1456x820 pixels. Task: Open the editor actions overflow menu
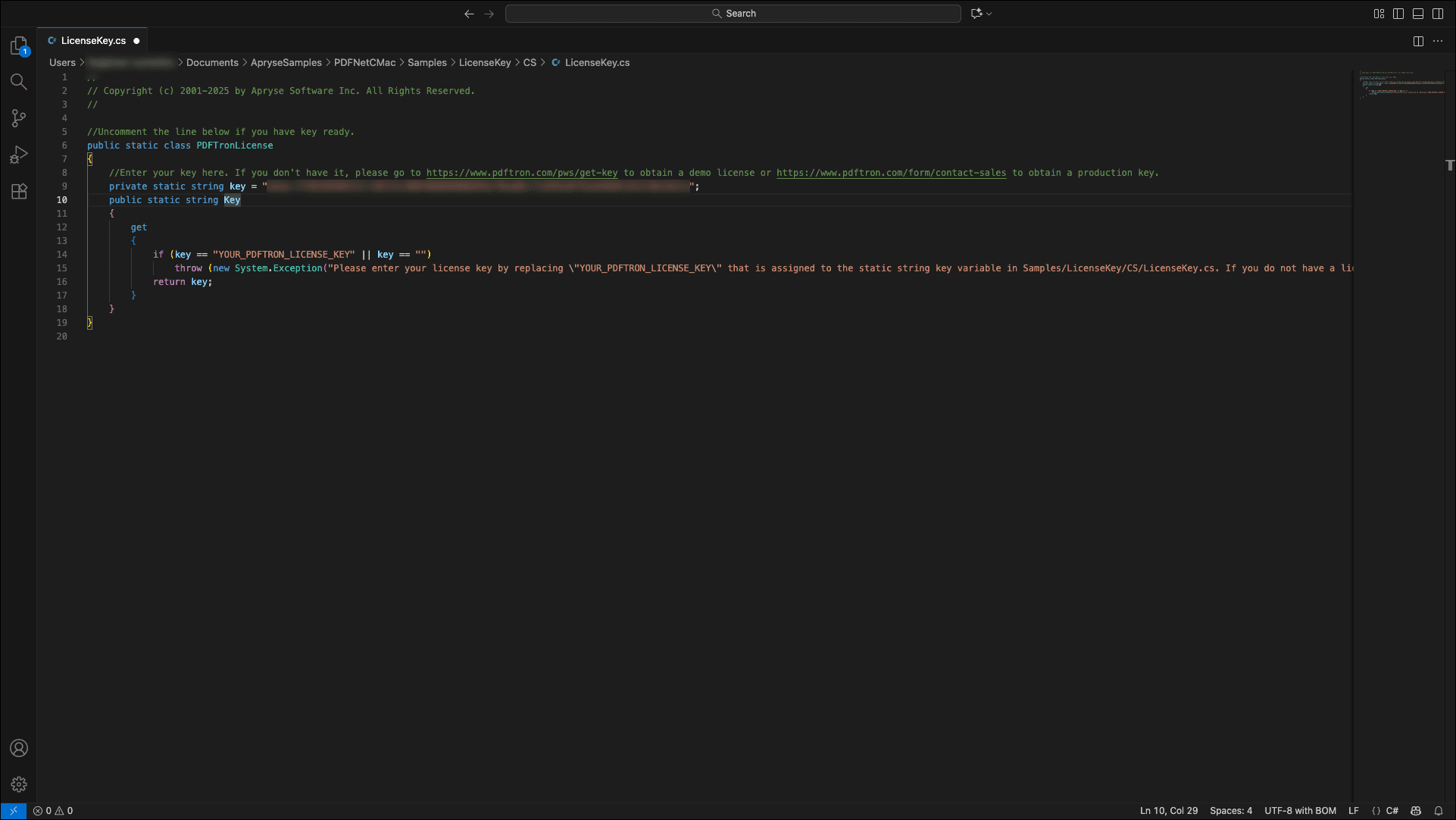(1439, 41)
